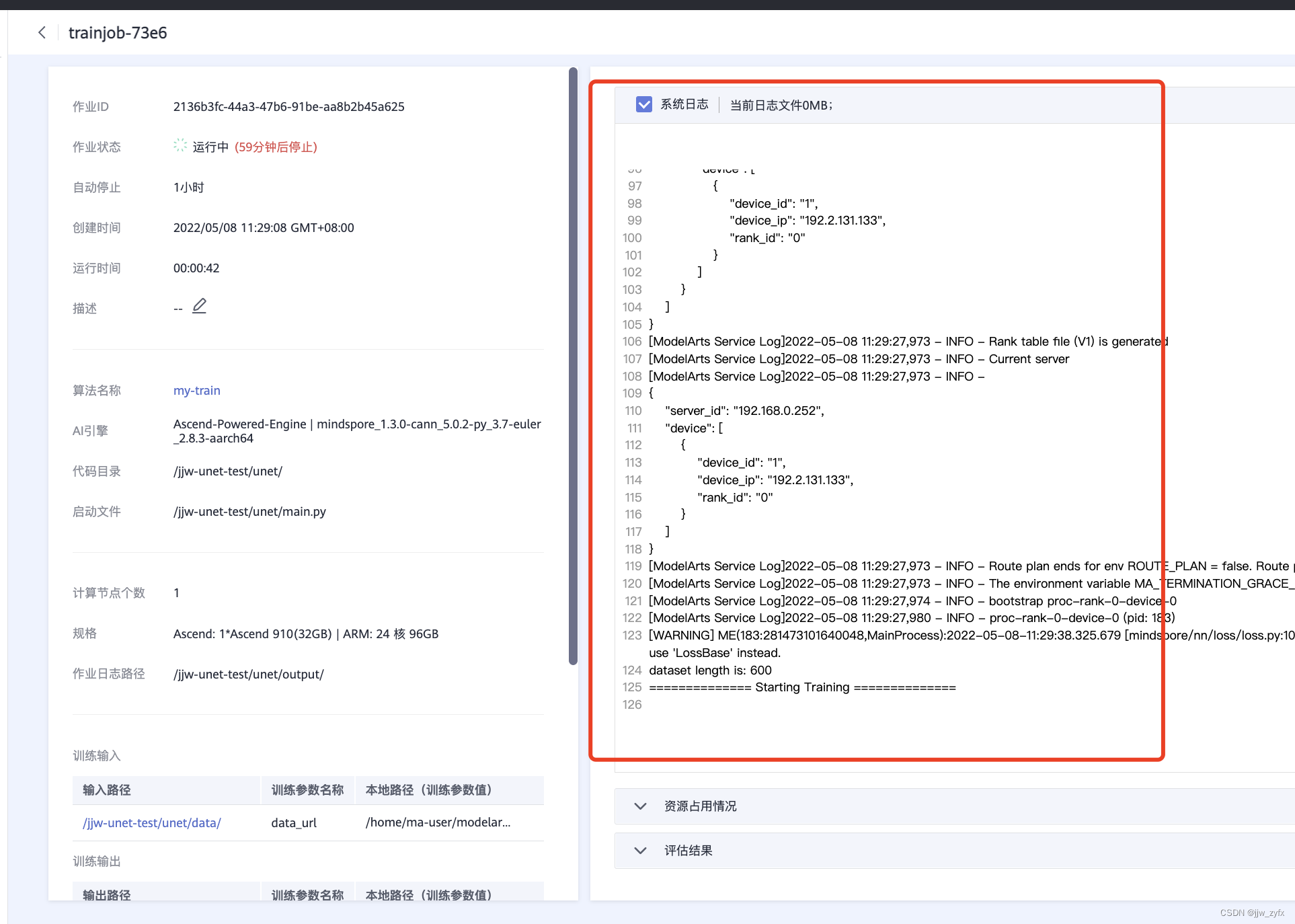The image size is (1295, 924).
Task: Click the truncated /home/ma-user/modelar... local path
Action: (438, 822)
